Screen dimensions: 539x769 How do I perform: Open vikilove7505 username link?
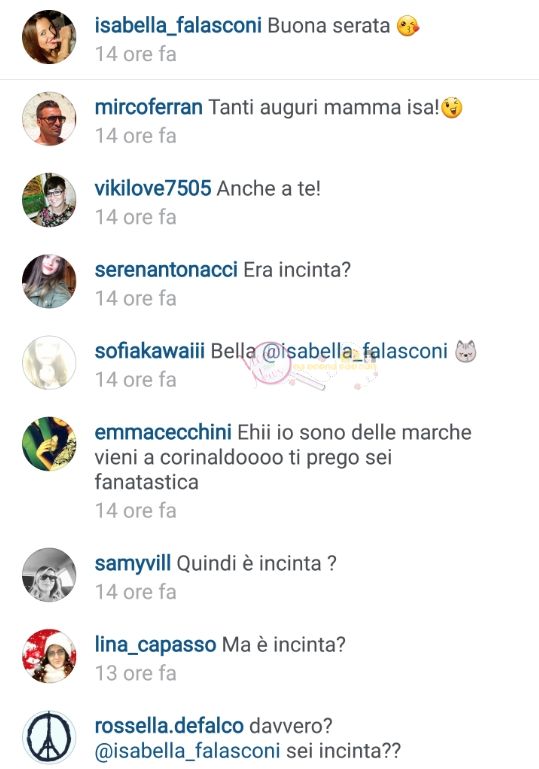pyautogui.click(x=153, y=188)
